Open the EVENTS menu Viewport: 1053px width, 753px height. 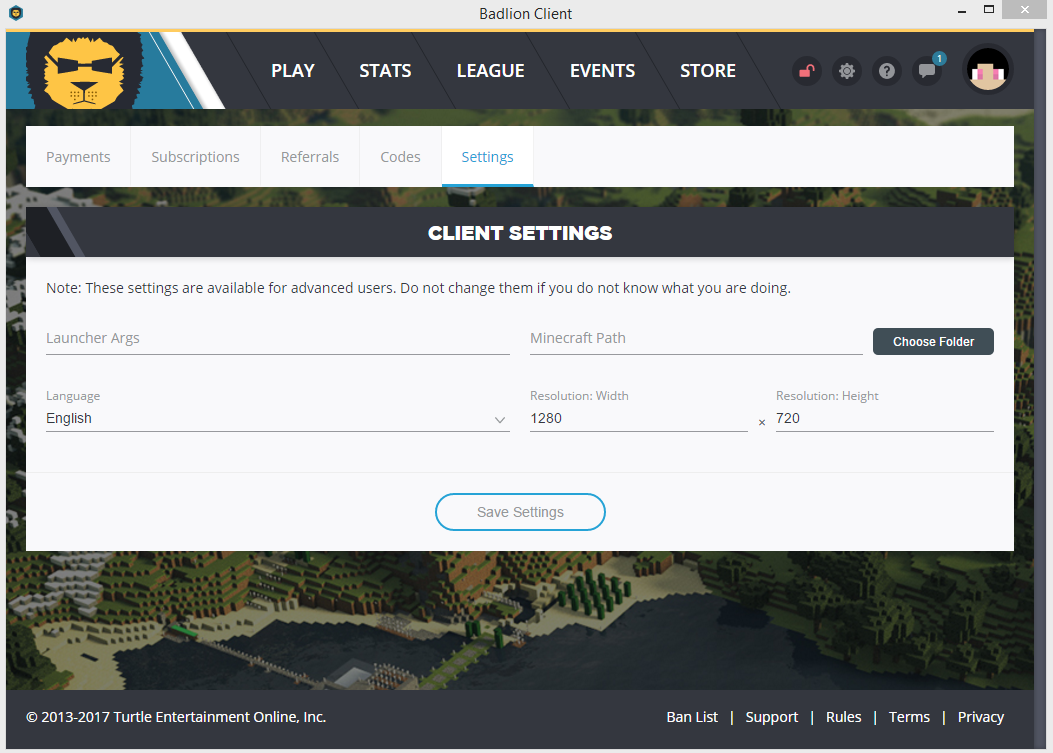[x=602, y=71]
